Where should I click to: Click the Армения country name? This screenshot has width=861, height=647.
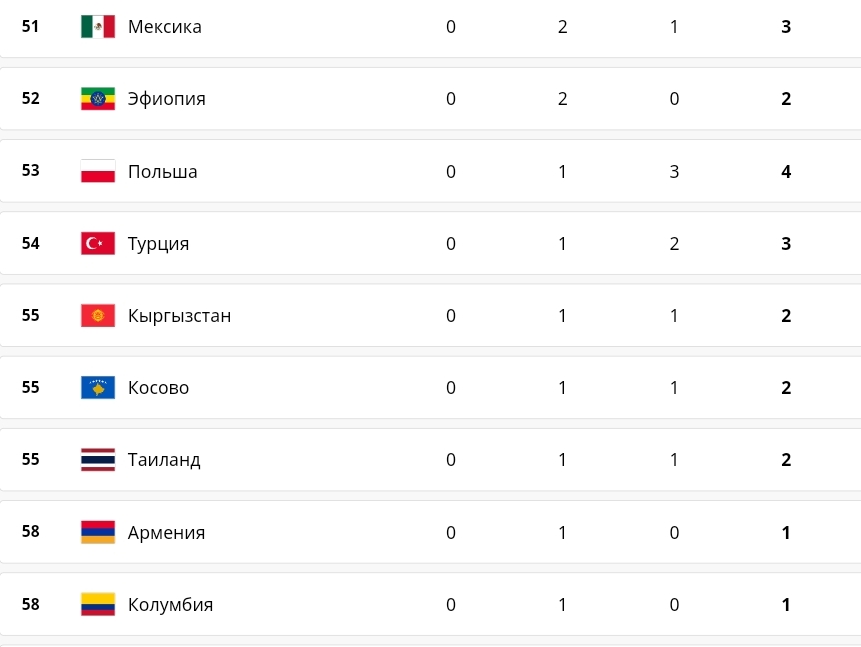tap(166, 532)
